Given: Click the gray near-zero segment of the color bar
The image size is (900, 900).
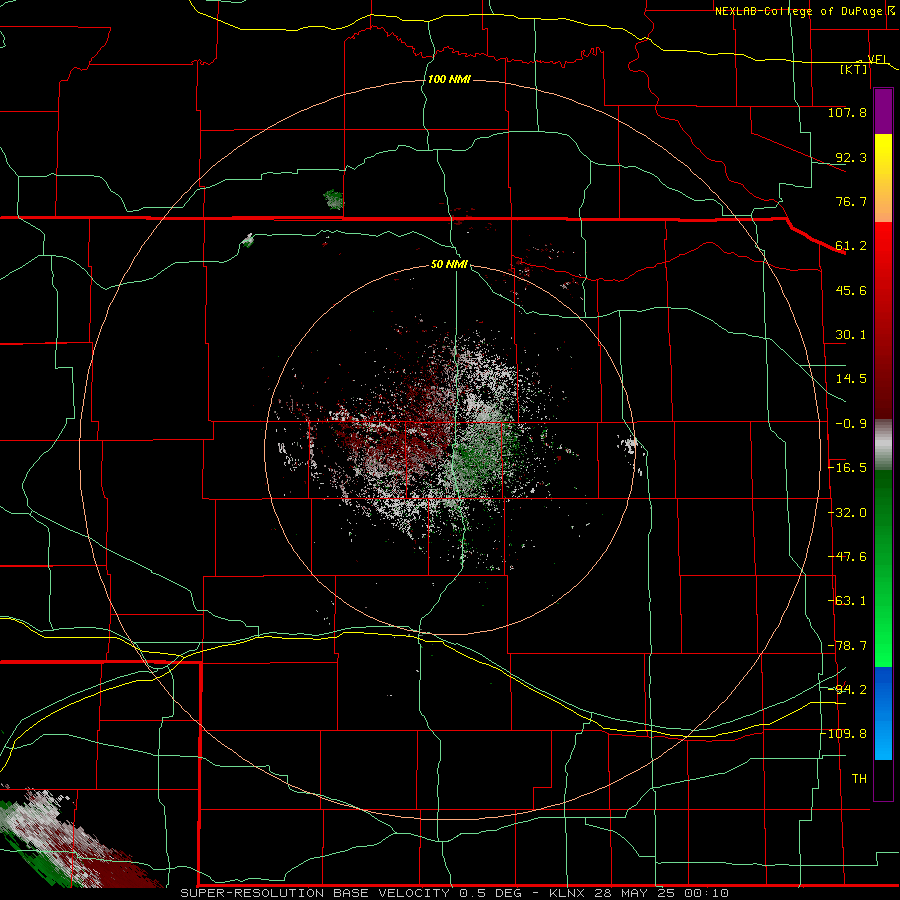Looking at the screenshot, I should [x=883, y=445].
